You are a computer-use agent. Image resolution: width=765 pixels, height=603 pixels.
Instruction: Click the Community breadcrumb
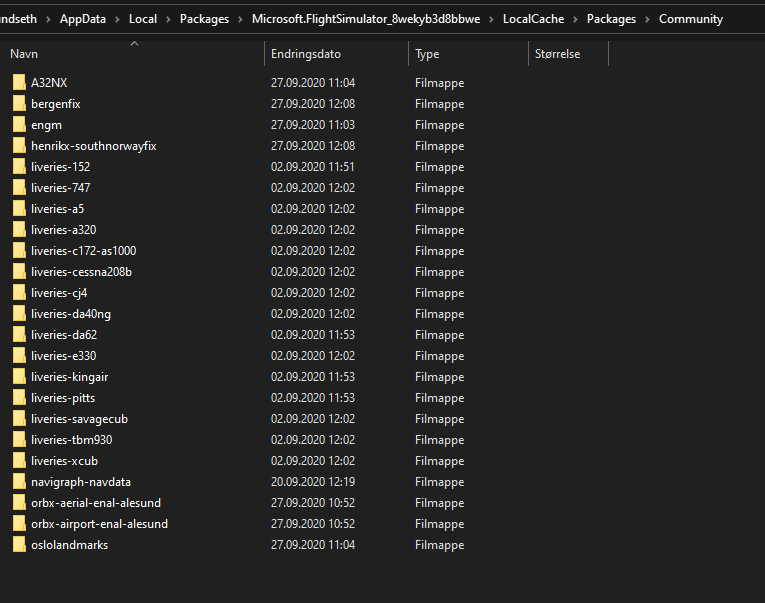coord(691,19)
